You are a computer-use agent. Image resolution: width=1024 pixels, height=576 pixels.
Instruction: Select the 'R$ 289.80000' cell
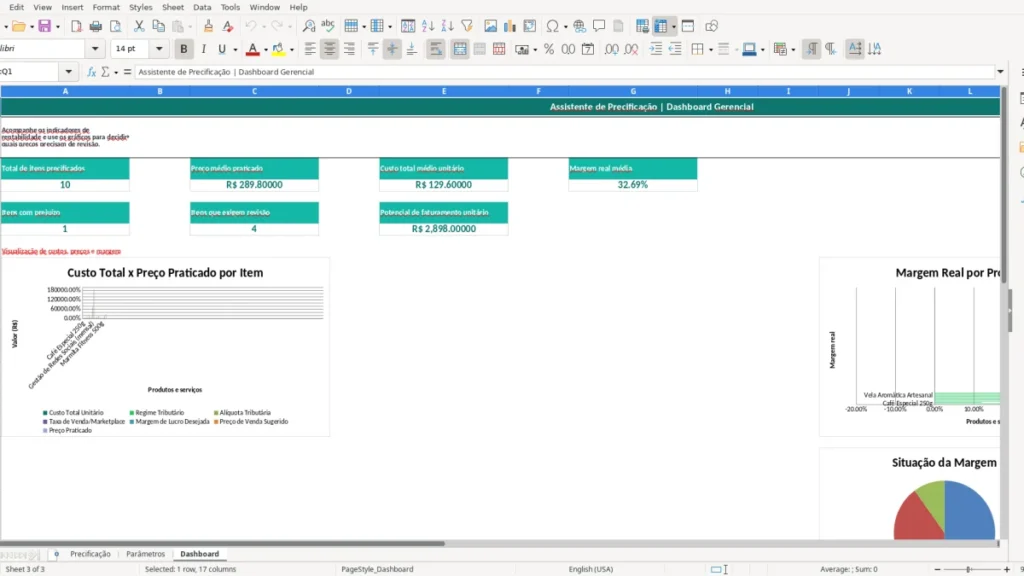click(x=254, y=185)
